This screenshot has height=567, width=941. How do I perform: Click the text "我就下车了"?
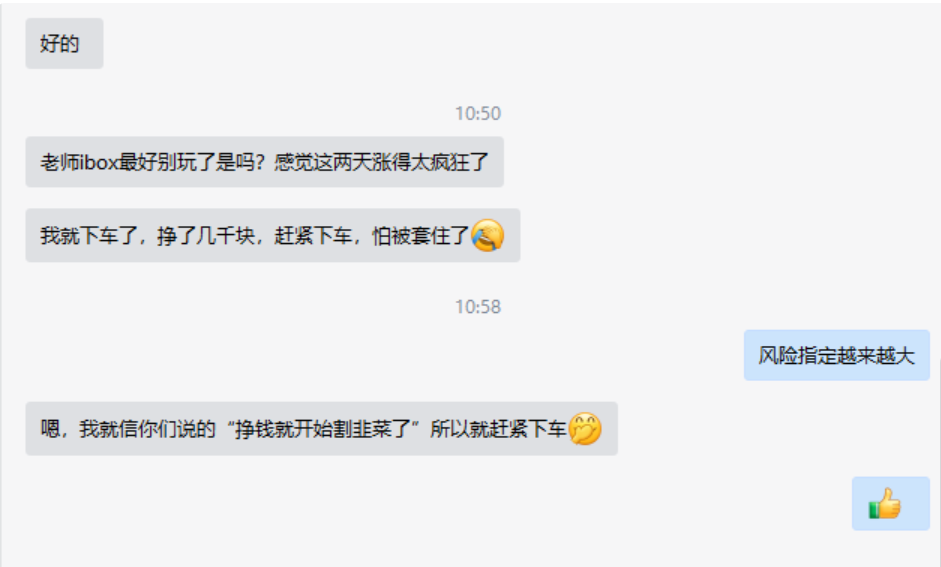click(89, 236)
